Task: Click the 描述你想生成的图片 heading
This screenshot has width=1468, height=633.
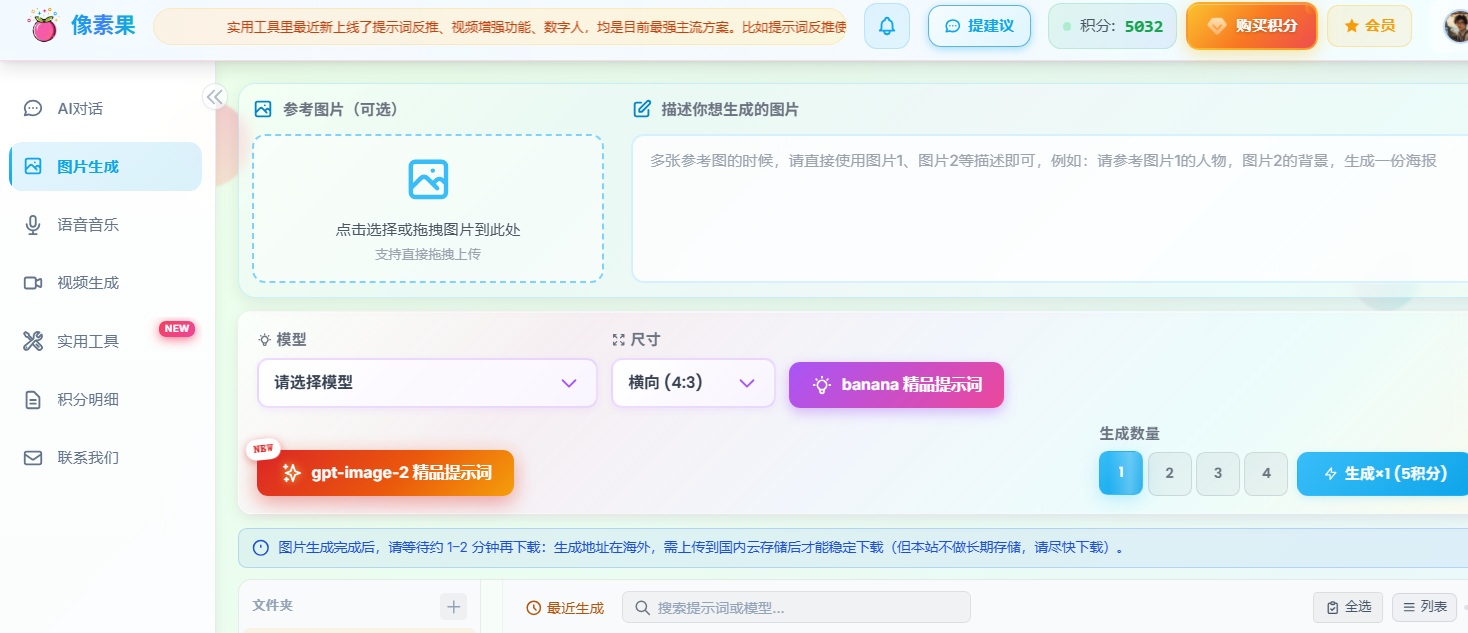Action: coord(730,109)
